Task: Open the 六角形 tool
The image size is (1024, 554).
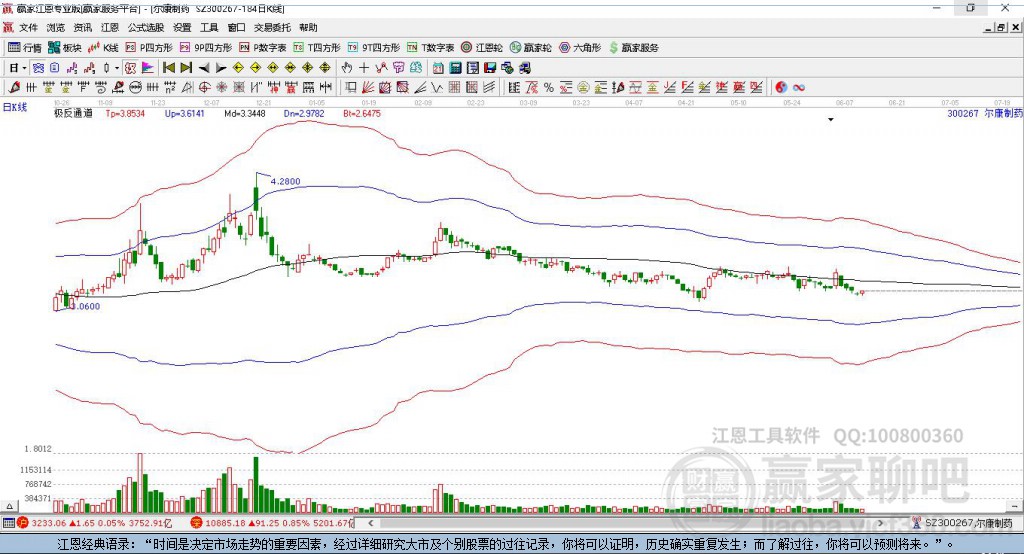Action: (x=580, y=48)
